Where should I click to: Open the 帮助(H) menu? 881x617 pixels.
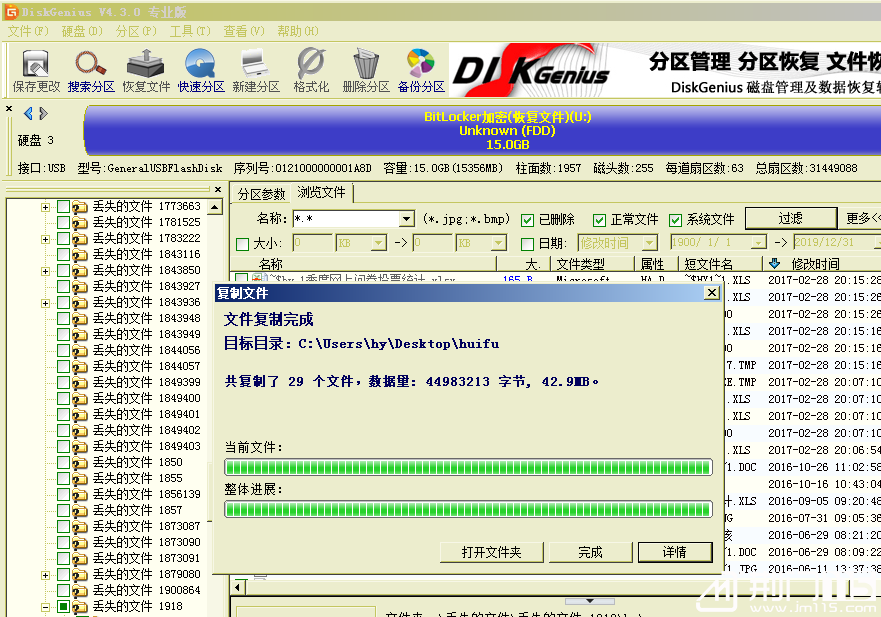[x=298, y=31]
